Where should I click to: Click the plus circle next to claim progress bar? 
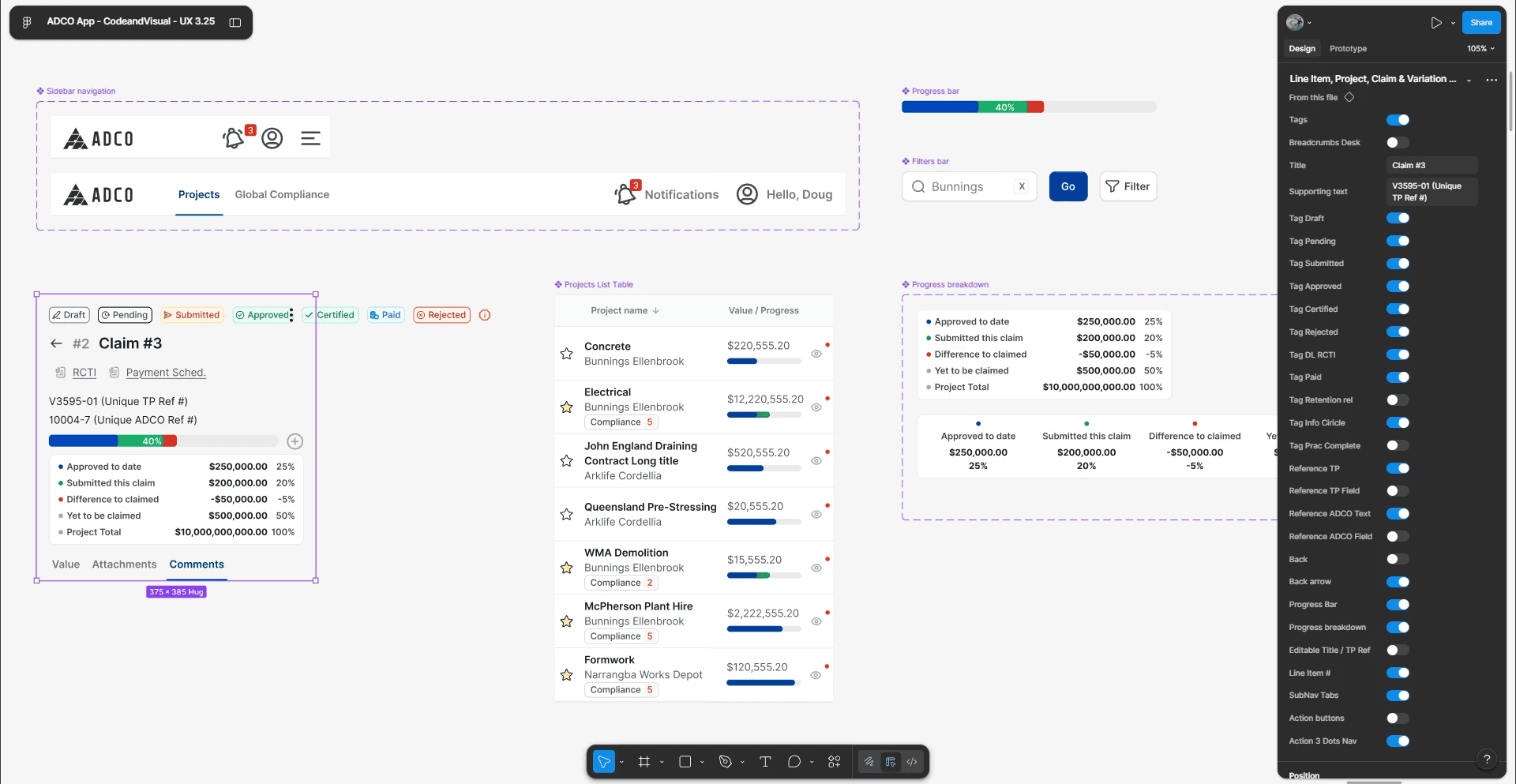(x=295, y=441)
